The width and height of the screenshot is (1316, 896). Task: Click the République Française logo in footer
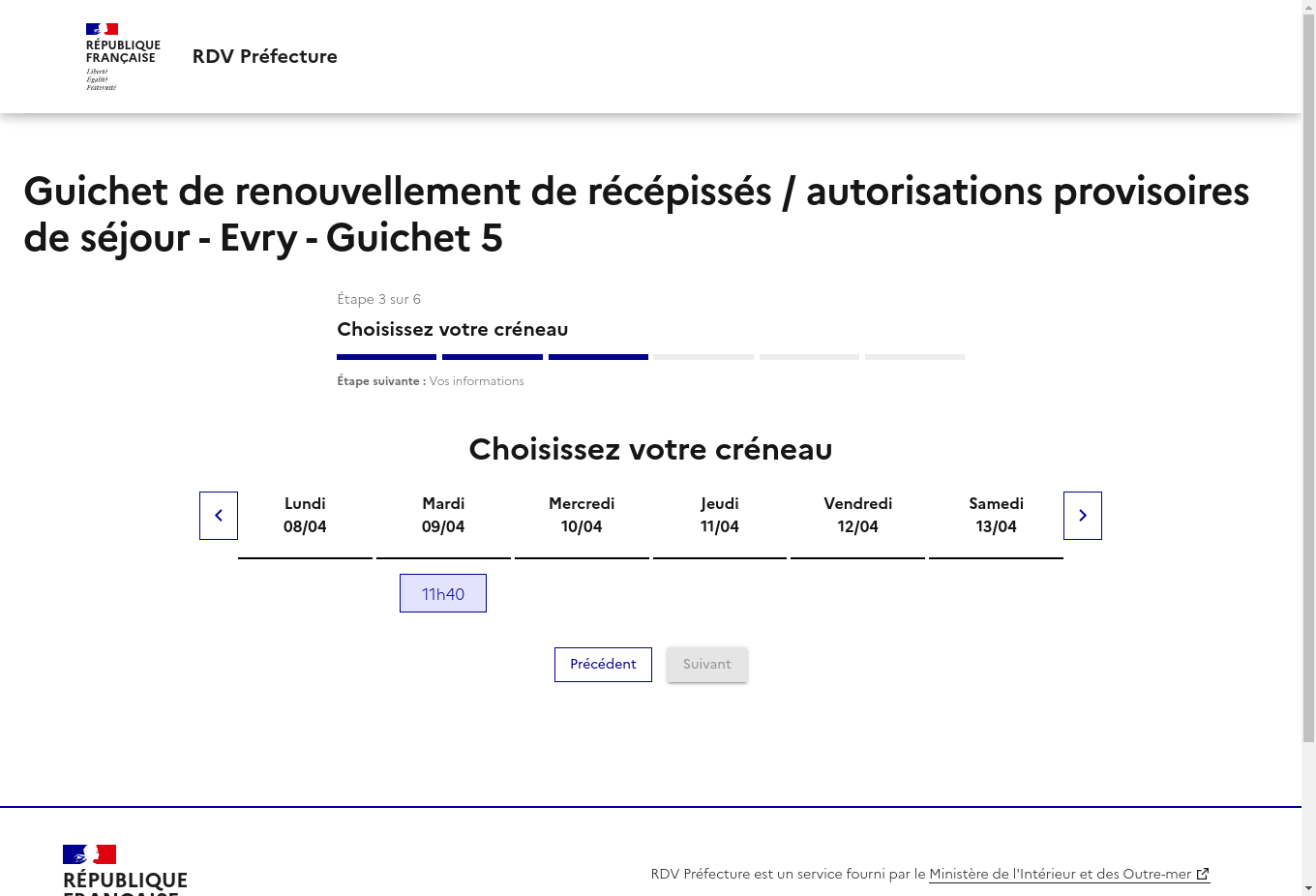[125, 870]
